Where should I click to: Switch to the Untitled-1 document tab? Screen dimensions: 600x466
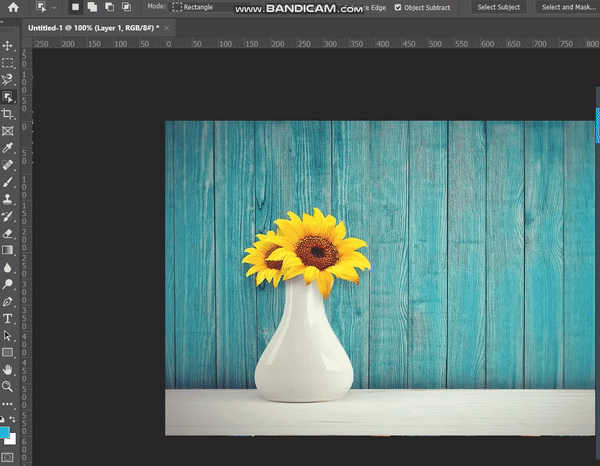93,28
